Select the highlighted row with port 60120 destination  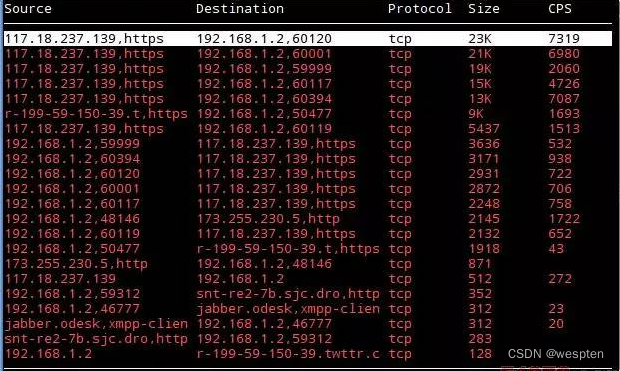pos(308,38)
